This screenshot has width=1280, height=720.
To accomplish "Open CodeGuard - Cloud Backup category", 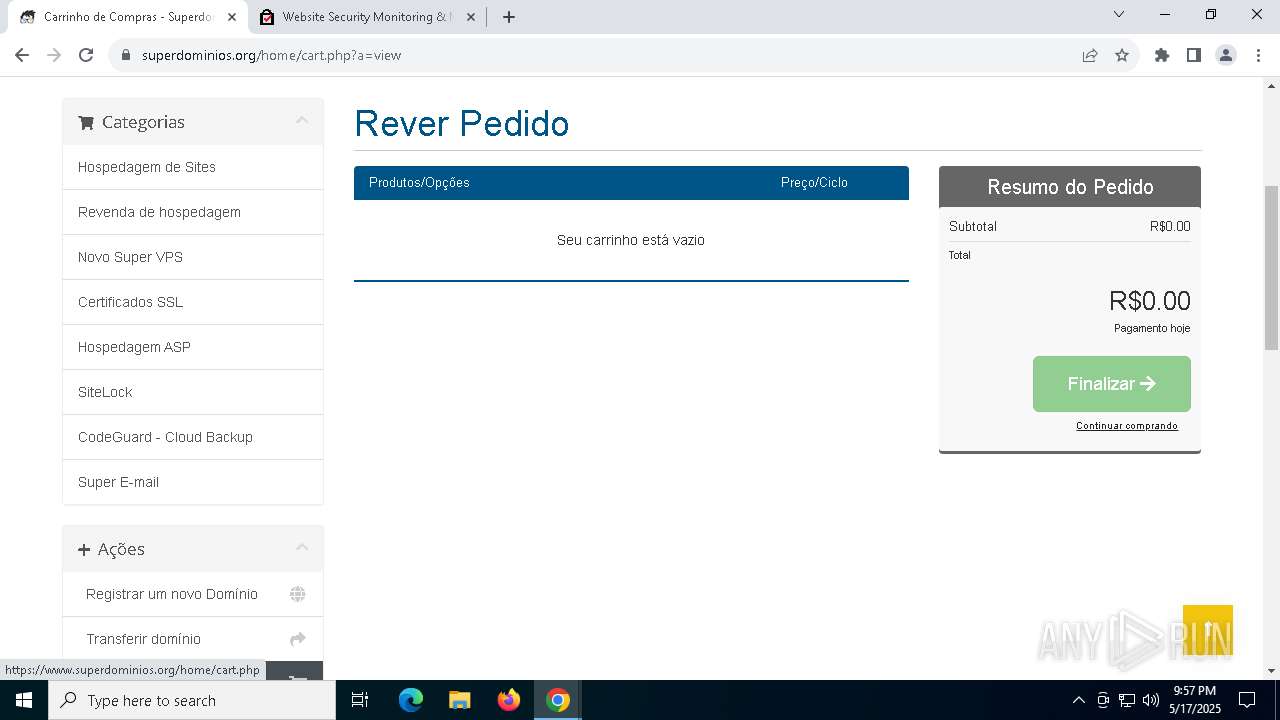I will [x=193, y=437].
